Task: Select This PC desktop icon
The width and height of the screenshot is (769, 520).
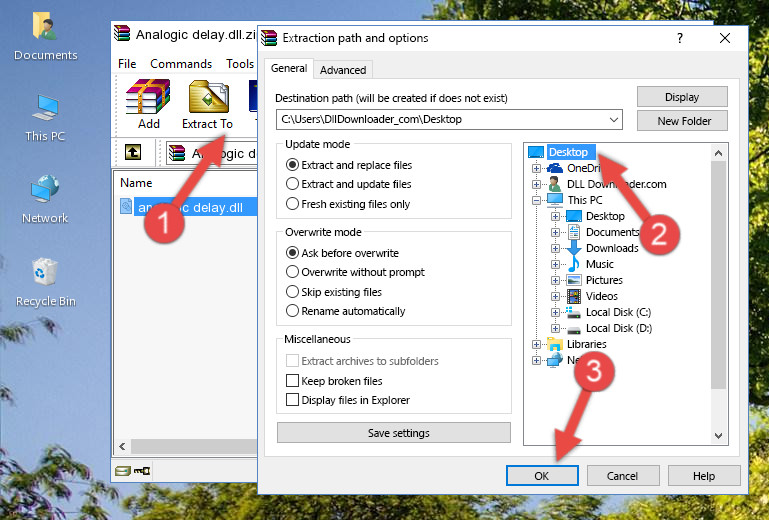Action: point(45,118)
